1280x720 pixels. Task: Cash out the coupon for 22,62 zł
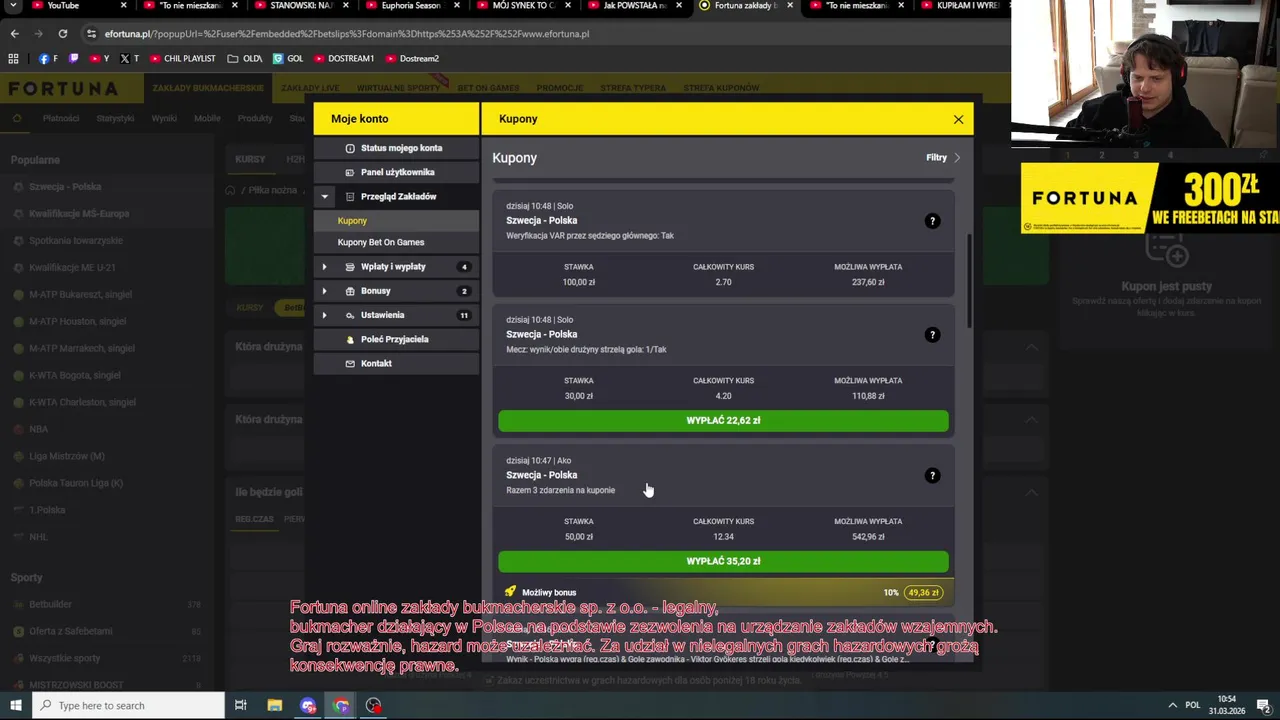point(723,421)
